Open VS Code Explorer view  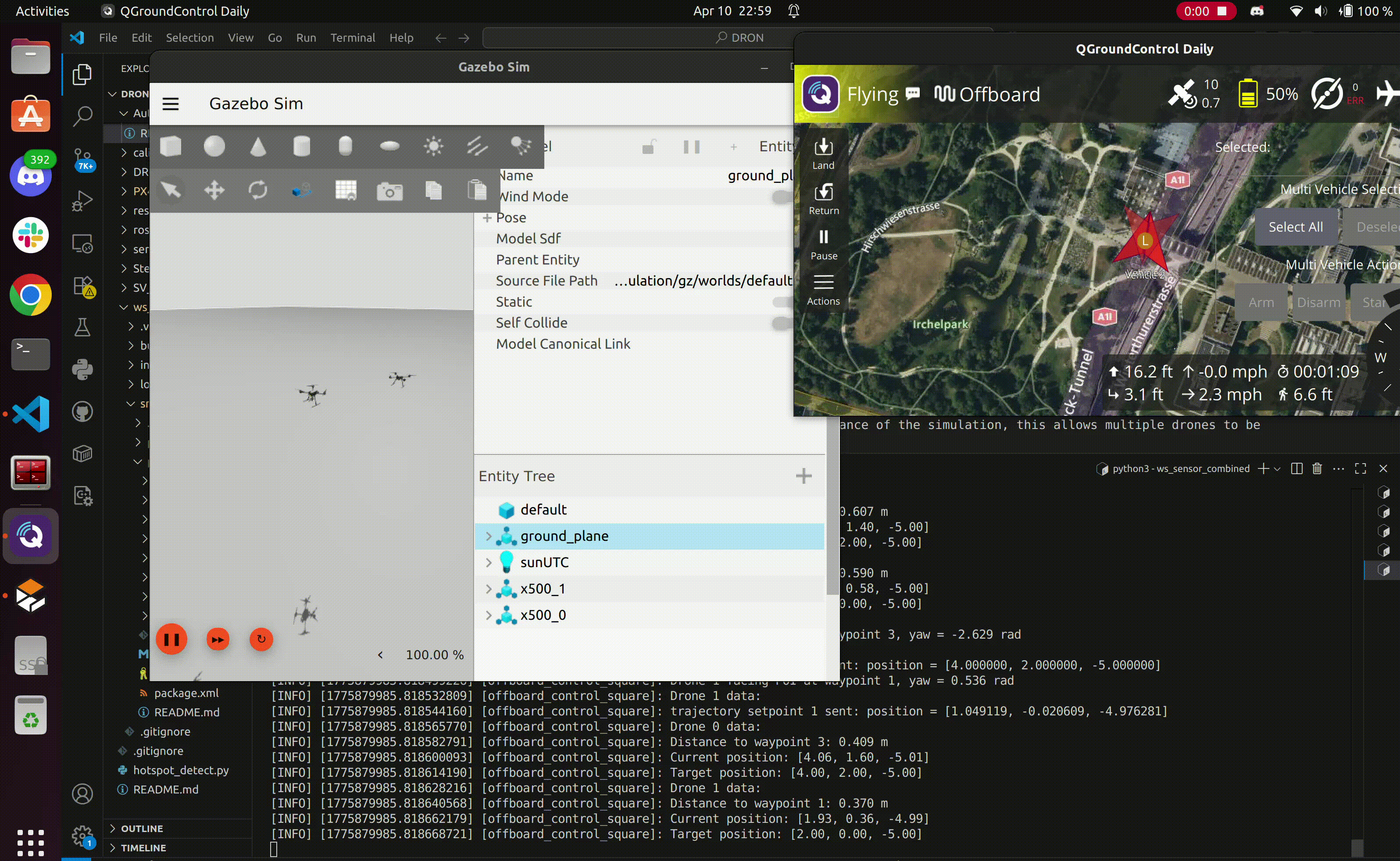pos(82,74)
